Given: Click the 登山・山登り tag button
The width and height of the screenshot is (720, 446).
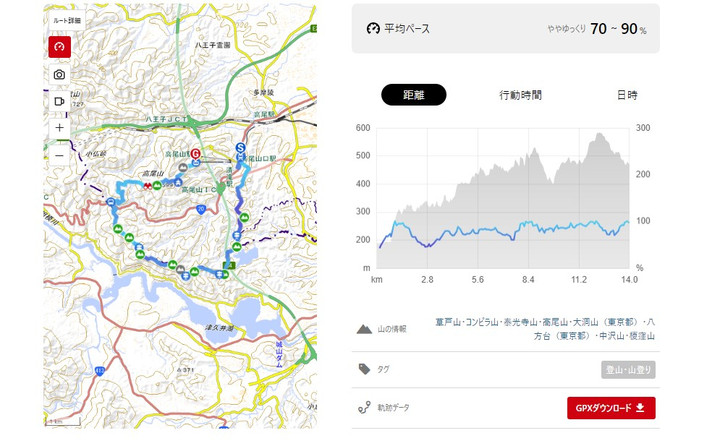Looking at the screenshot, I should coord(628,370).
